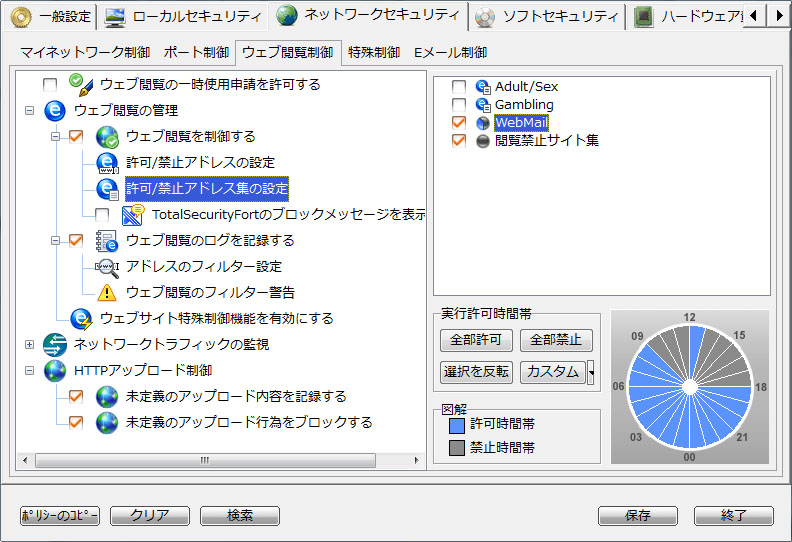Collapse the ウェブ閲覧の管理 tree node
The width and height of the screenshot is (792, 542).
click(x=29, y=110)
